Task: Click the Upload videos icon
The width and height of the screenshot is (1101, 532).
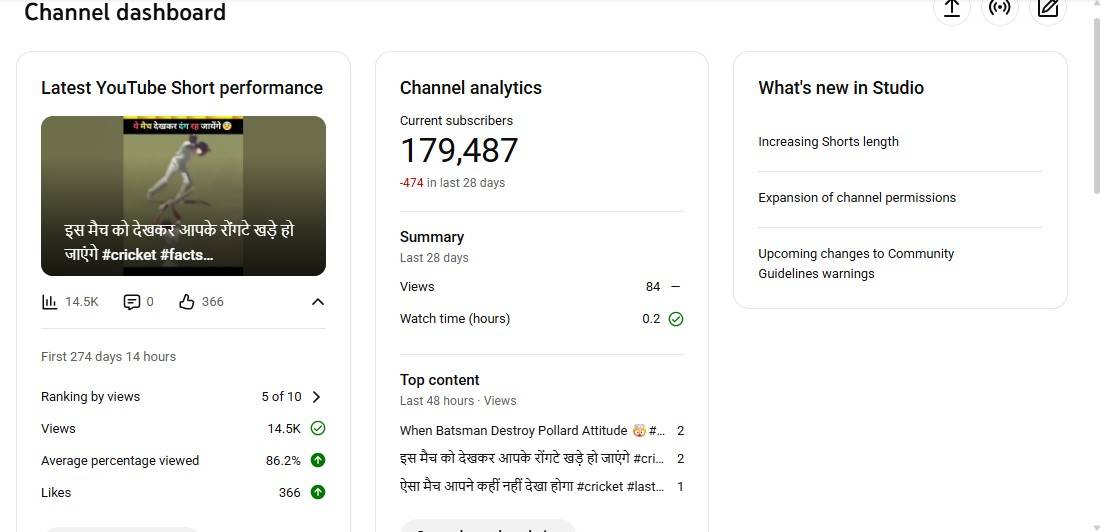Action: coord(952,9)
